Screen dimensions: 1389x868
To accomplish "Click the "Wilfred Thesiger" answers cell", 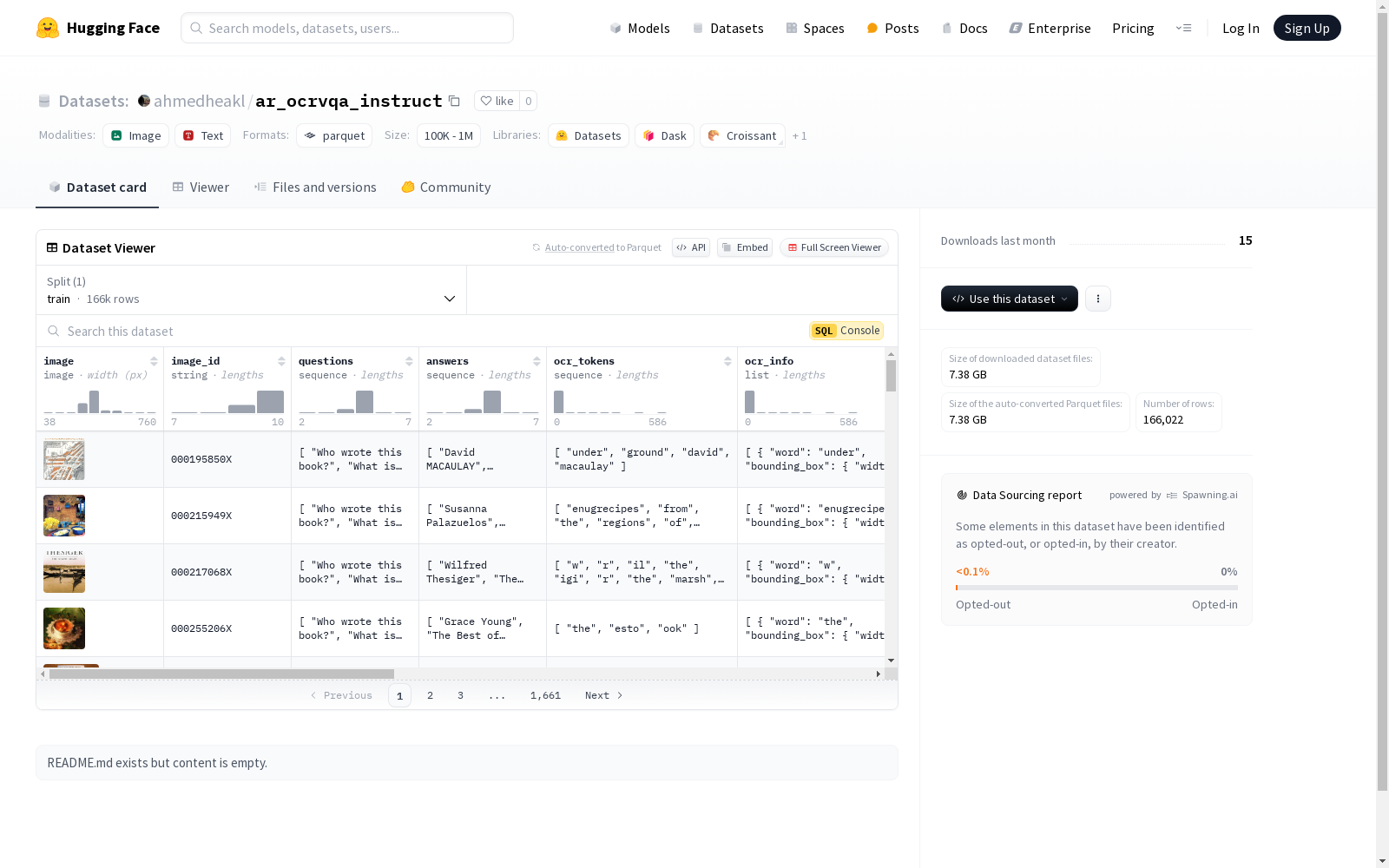I will [483, 572].
